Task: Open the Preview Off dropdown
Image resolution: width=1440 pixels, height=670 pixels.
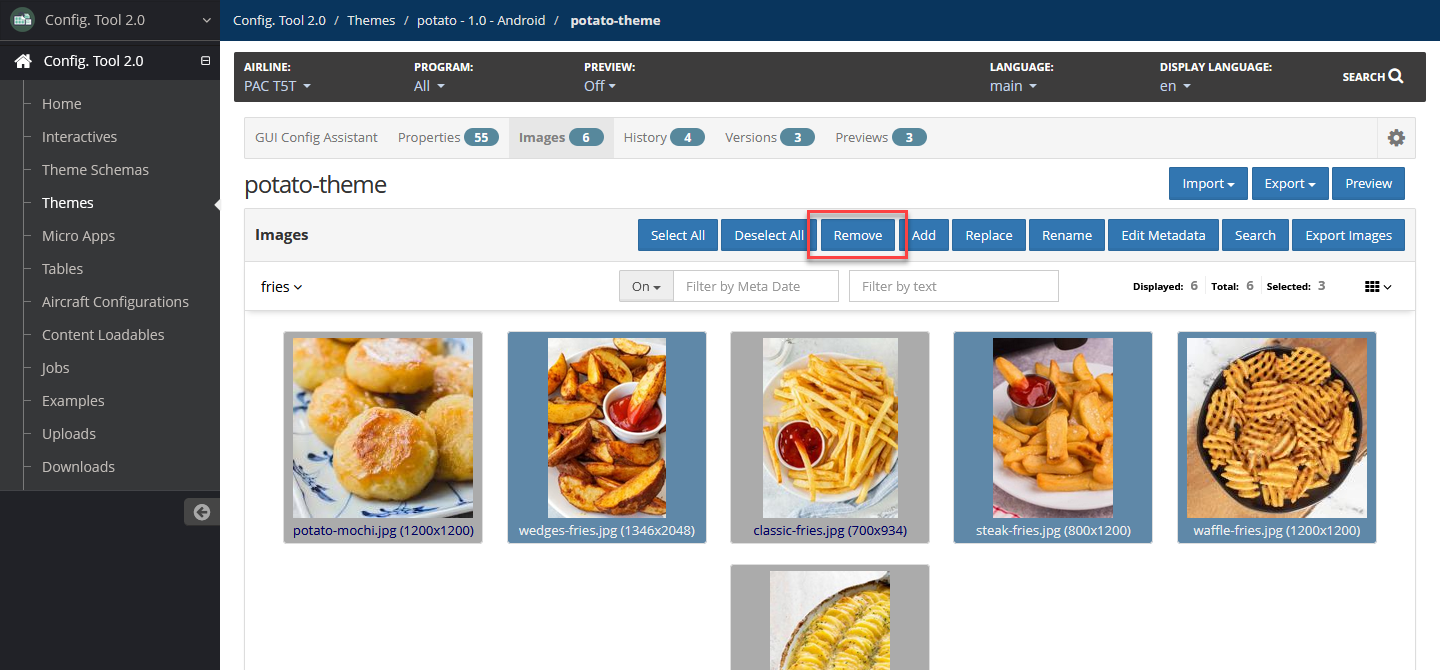Action: (600, 86)
